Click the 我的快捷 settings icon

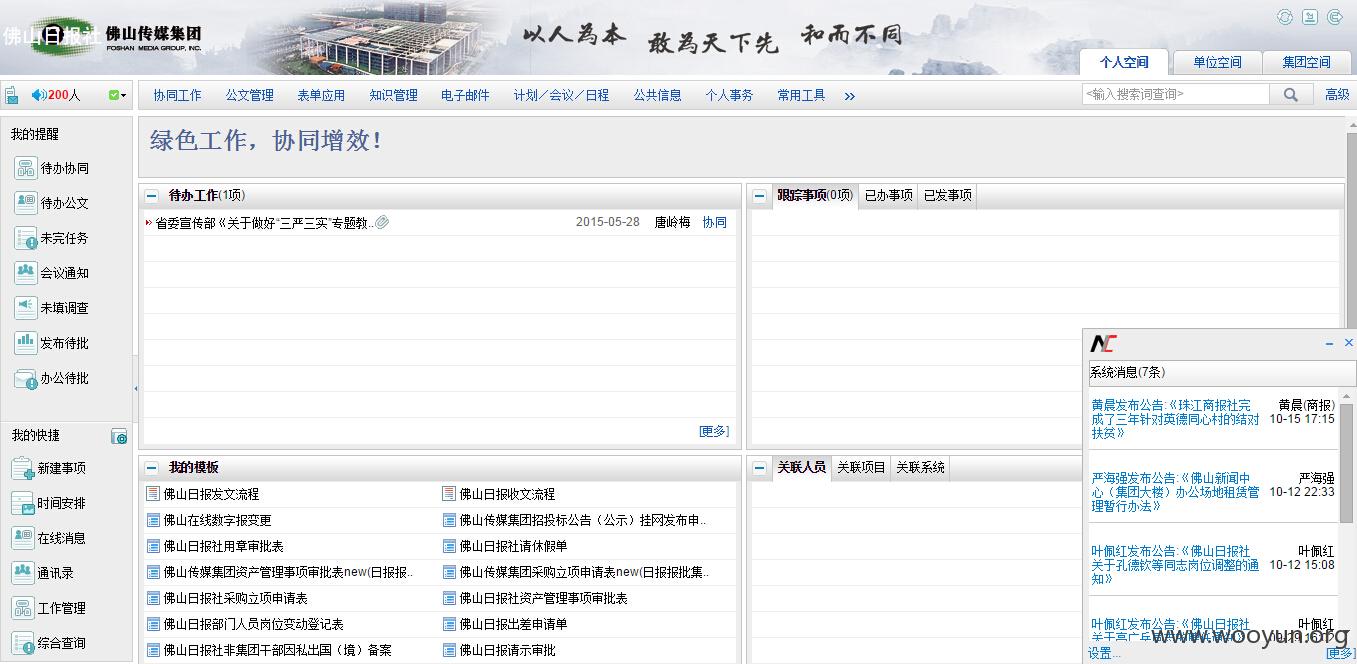[x=119, y=437]
